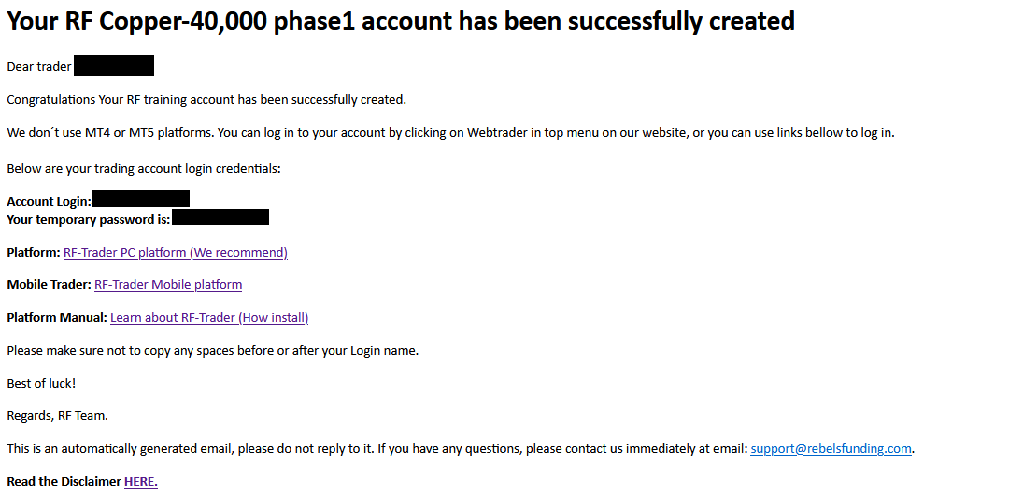The height and width of the screenshot is (504, 1009).
Task: Click the support@rebelsfunding.com email link
Action: [831, 449]
